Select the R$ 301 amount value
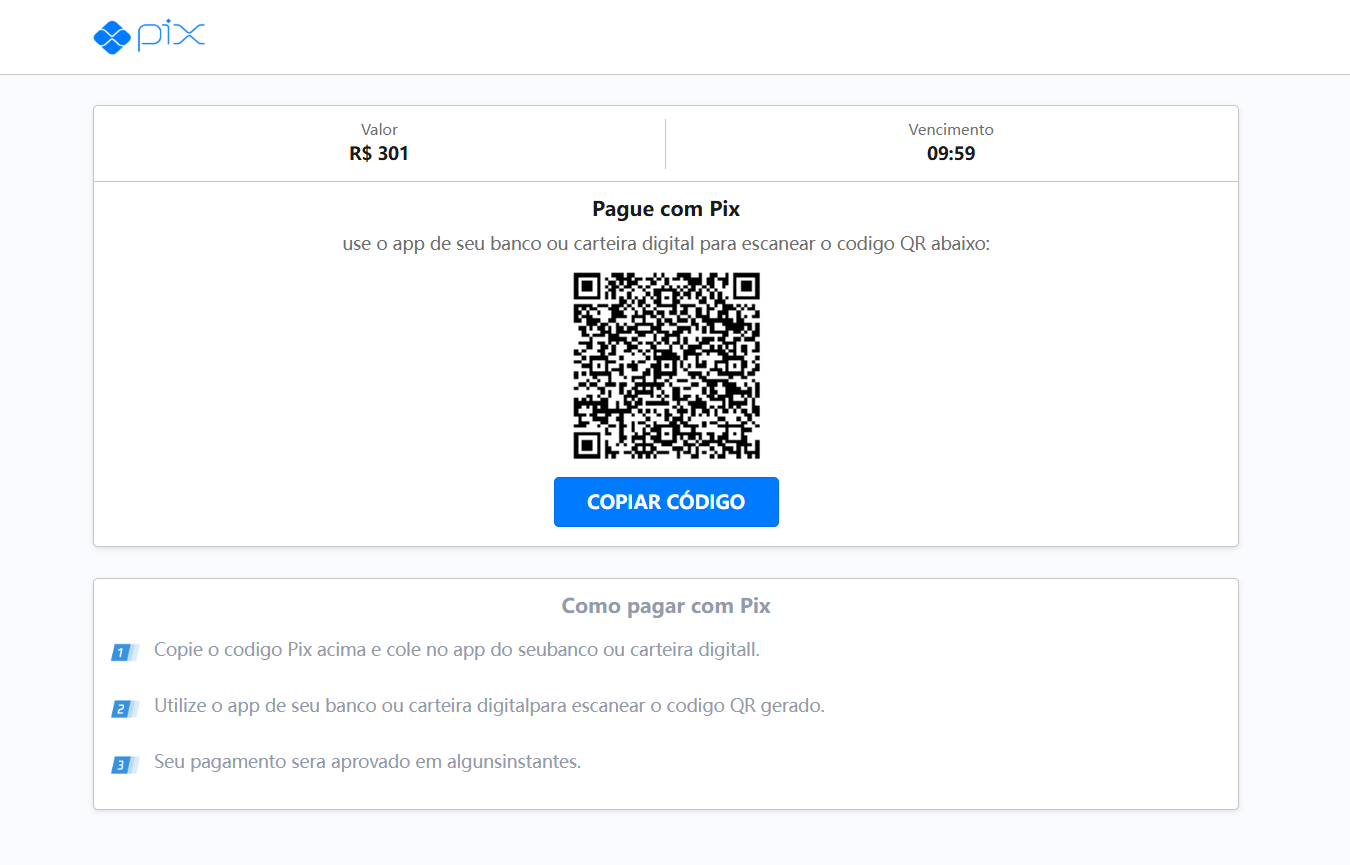The image size is (1350, 865). point(379,154)
